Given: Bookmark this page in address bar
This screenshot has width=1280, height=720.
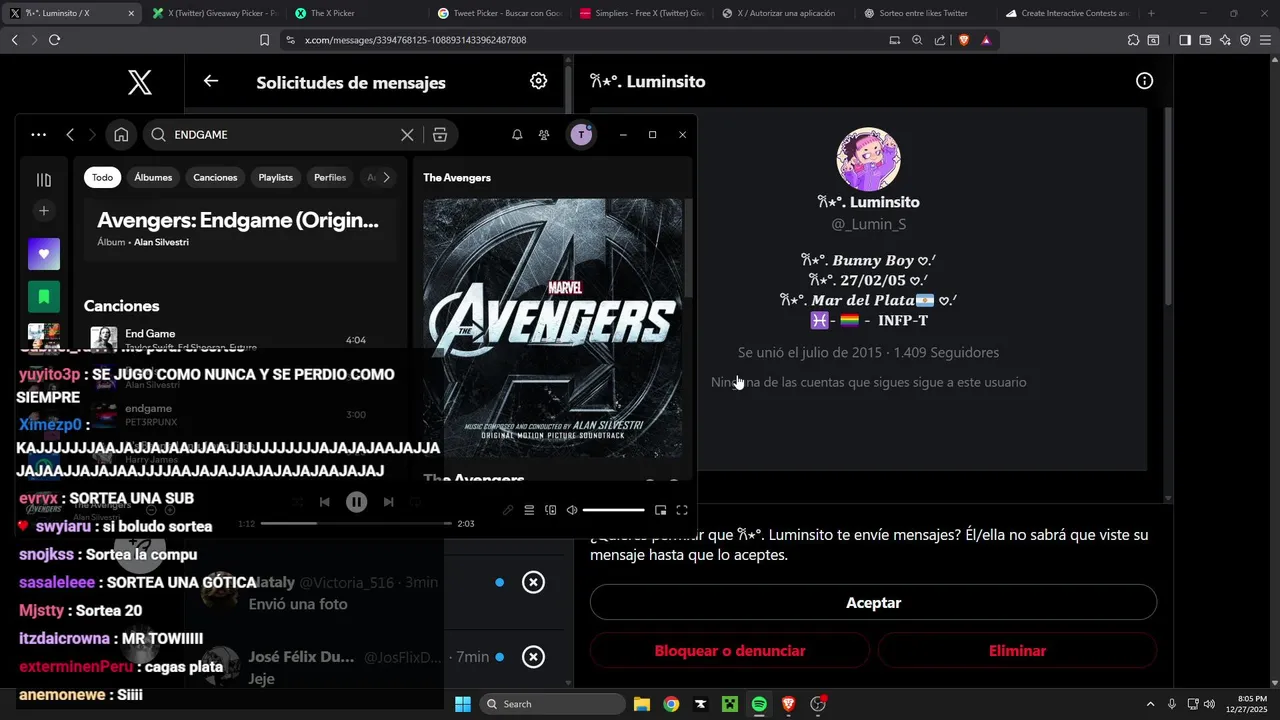Looking at the screenshot, I should point(264,40).
